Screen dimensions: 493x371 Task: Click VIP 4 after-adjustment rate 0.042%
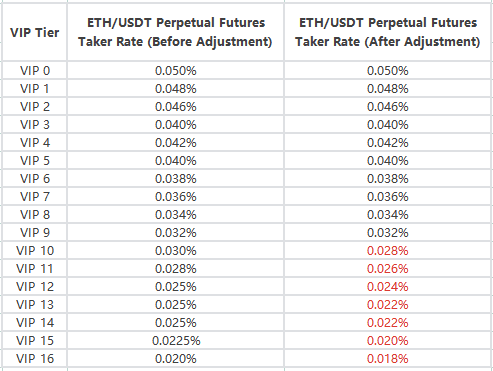[x=388, y=143]
